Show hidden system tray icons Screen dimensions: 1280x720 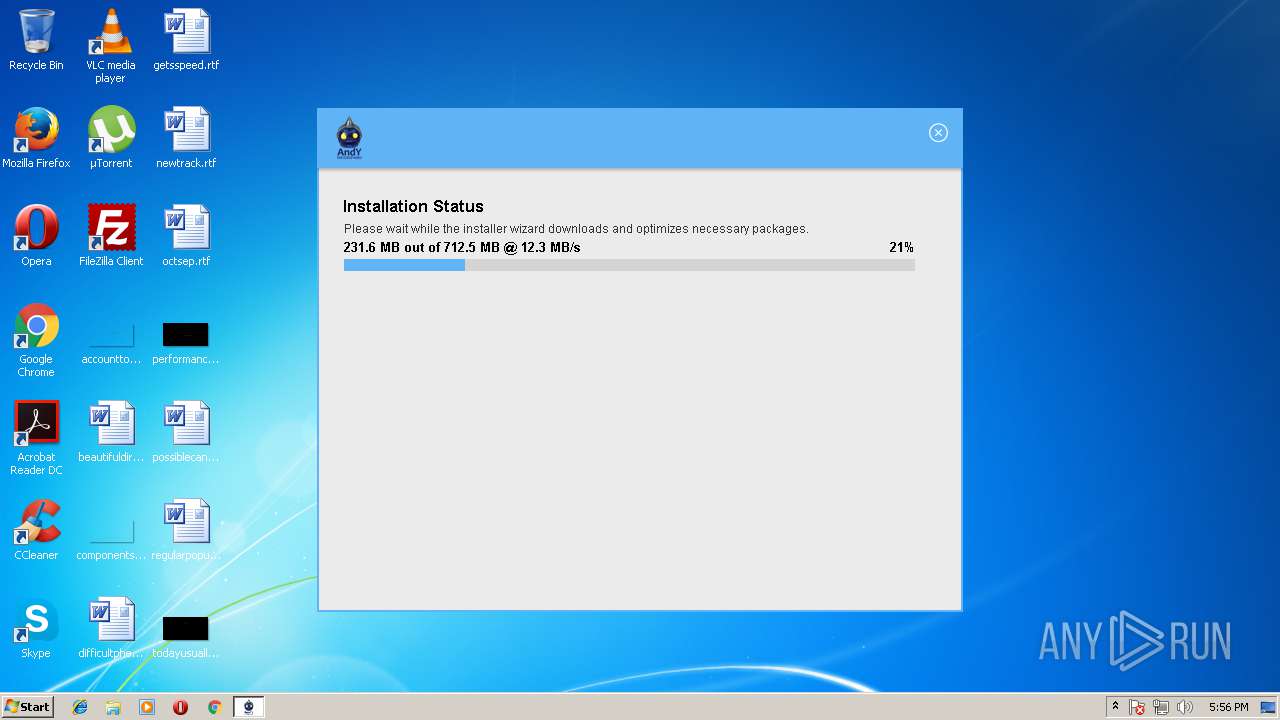1116,707
